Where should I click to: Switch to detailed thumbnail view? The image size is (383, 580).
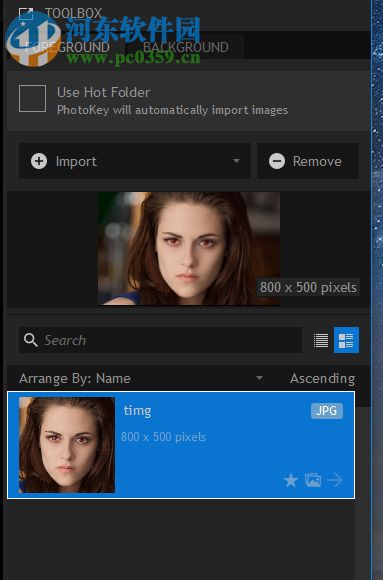346,340
